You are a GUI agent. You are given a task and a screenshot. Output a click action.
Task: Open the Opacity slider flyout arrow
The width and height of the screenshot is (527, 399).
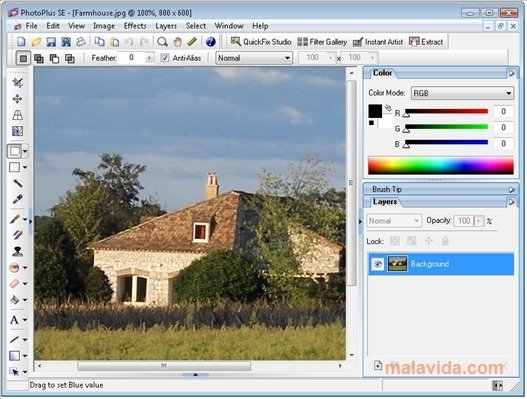coord(479,221)
